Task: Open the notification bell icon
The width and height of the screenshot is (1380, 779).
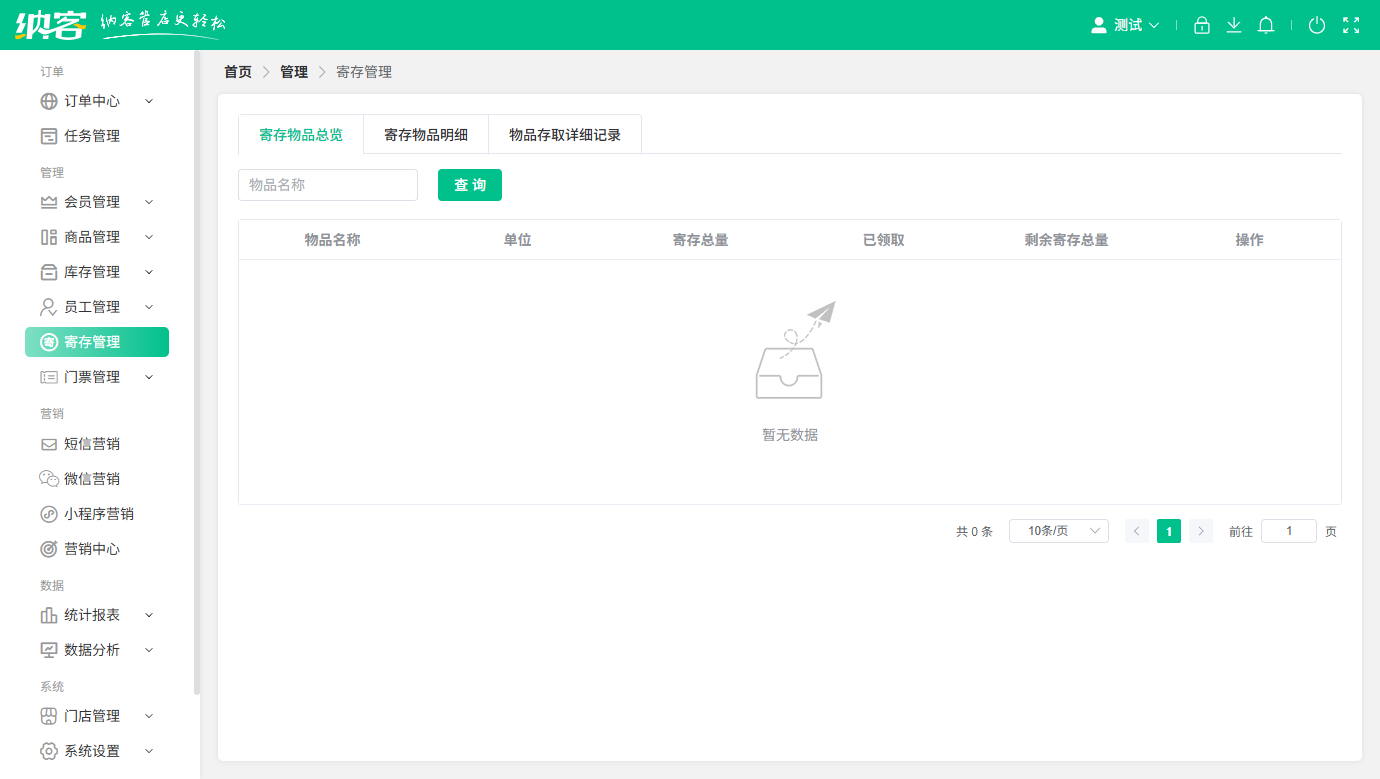Action: click(1265, 24)
